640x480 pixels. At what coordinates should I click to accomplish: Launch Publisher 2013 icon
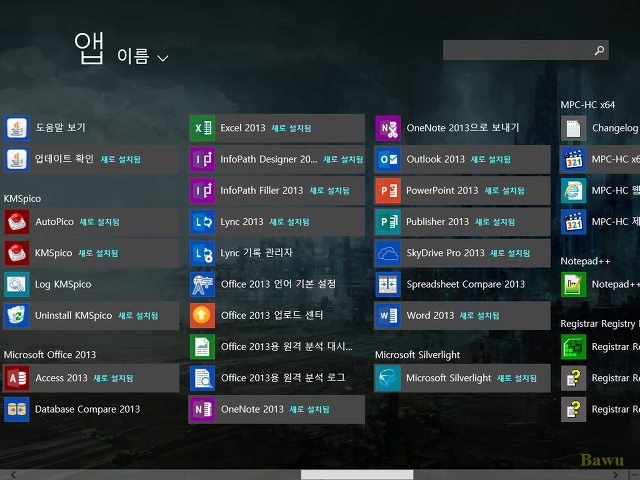(x=388, y=222)
